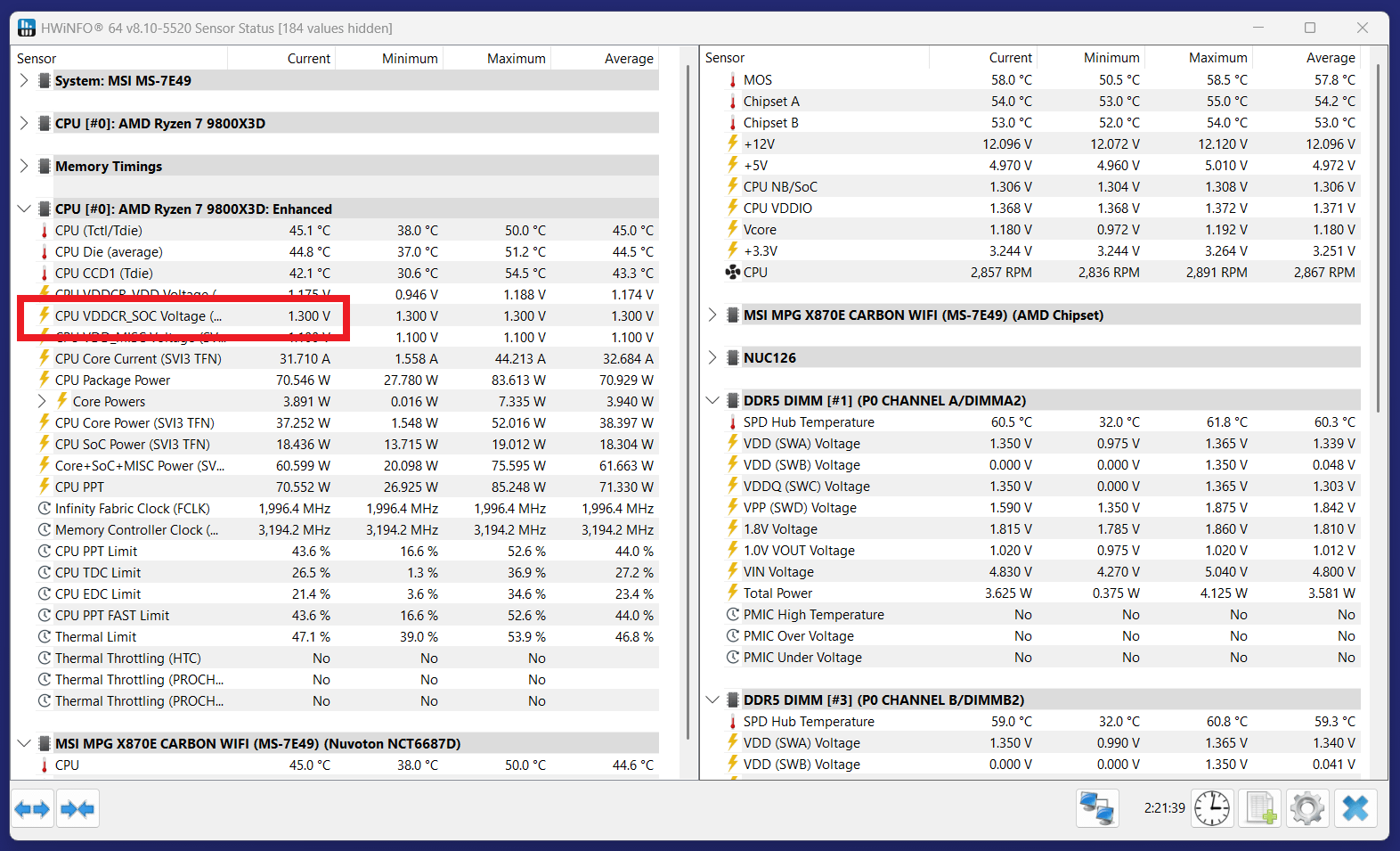
Task: Open the network remote monitoring icon
Action: 1096,808
